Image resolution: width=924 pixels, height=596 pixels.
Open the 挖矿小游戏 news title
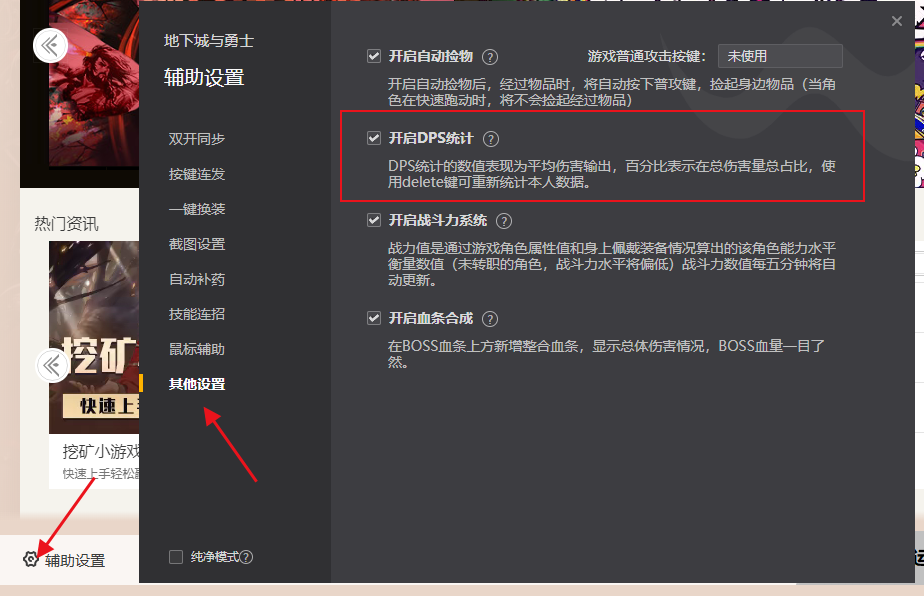tap(101, 452)
